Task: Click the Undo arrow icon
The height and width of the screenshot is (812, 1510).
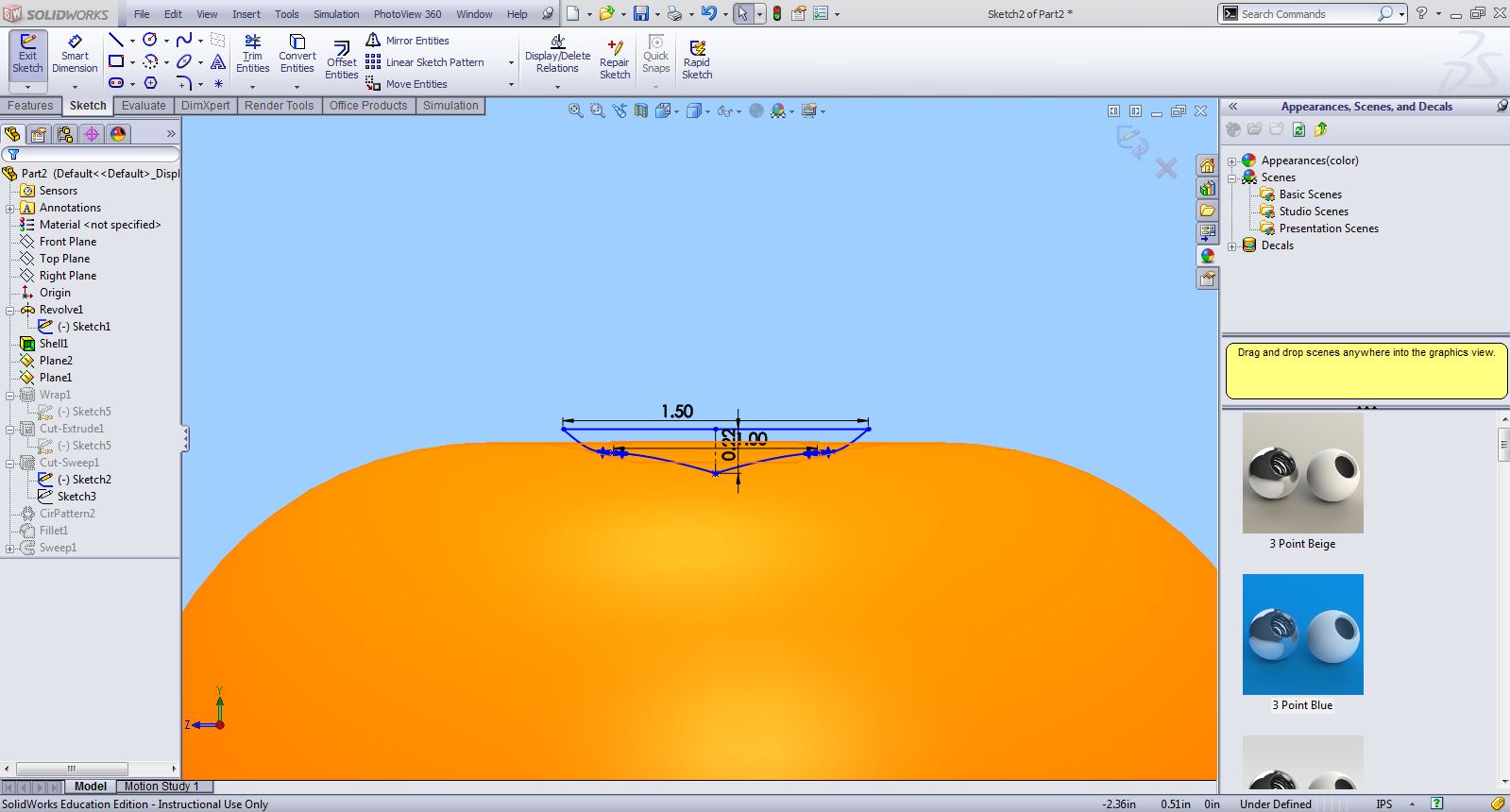Action: (708, 13)
